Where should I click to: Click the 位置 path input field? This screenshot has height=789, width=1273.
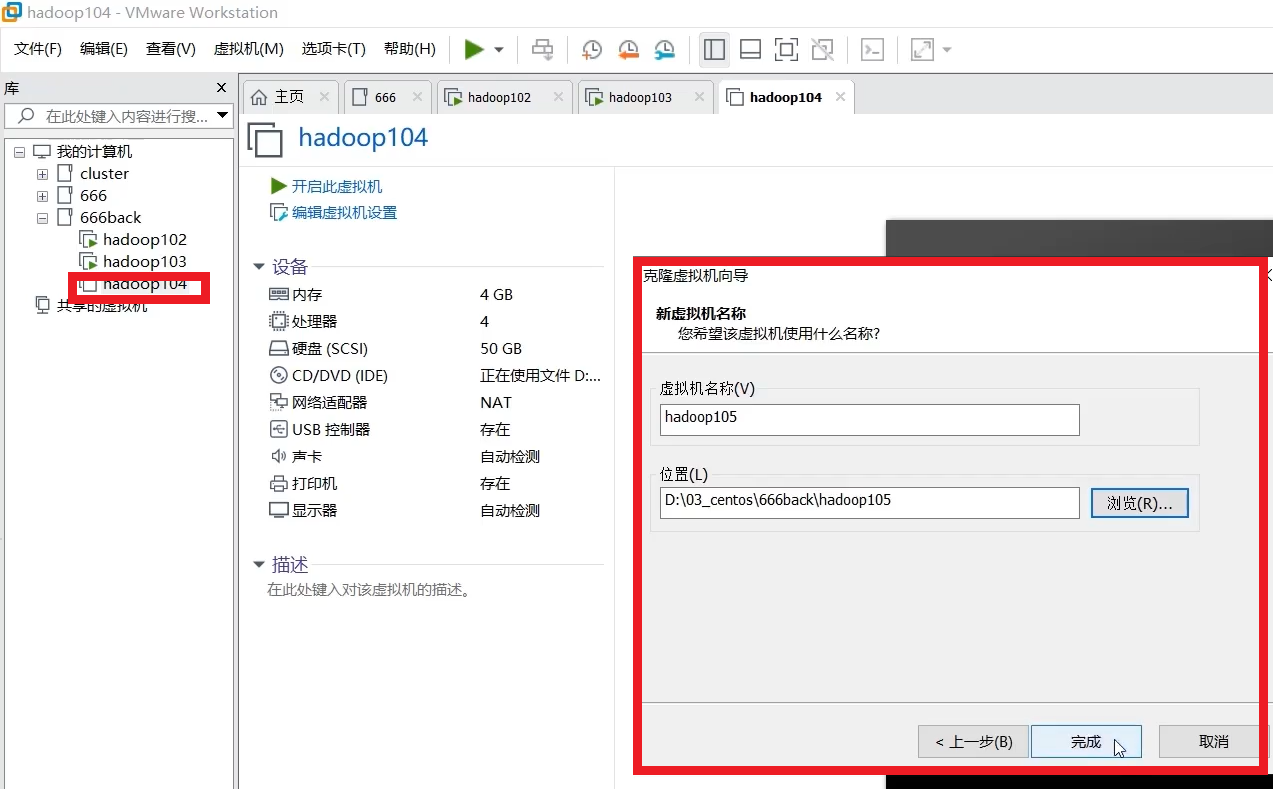coord(869,502)
